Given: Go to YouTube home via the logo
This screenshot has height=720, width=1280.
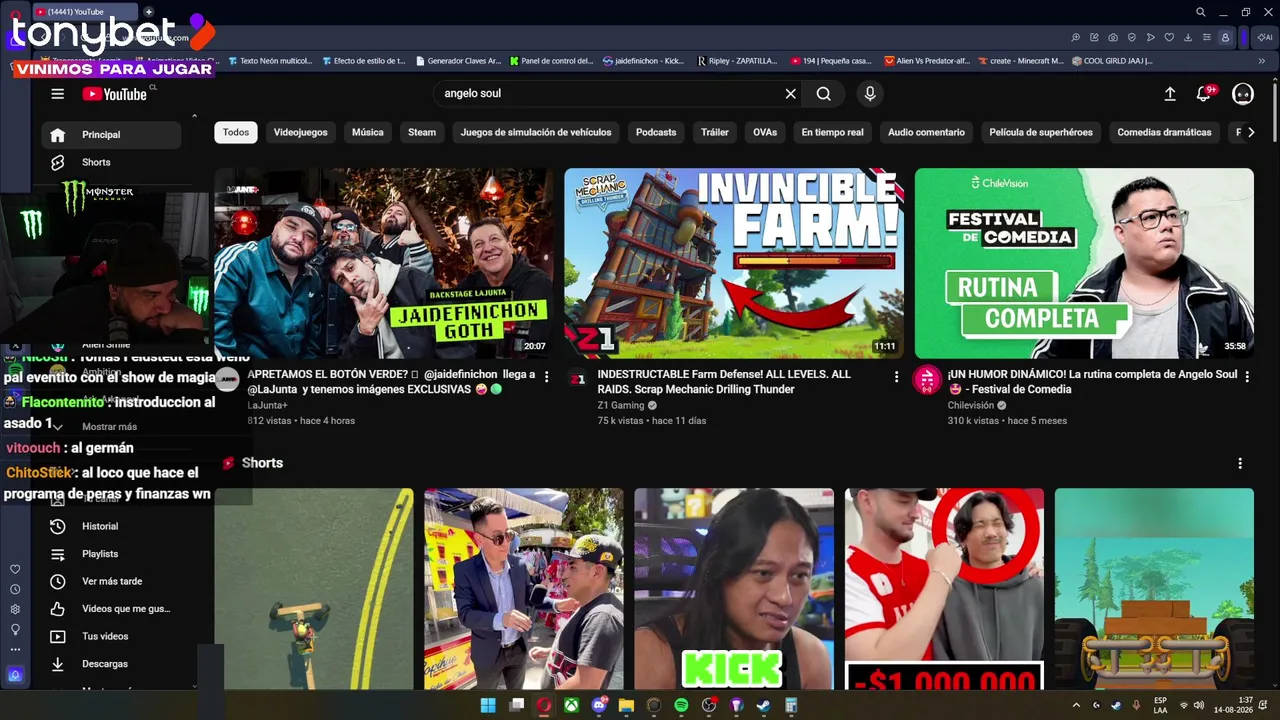Looking at the screenshot, I should (x=115, y=94).
